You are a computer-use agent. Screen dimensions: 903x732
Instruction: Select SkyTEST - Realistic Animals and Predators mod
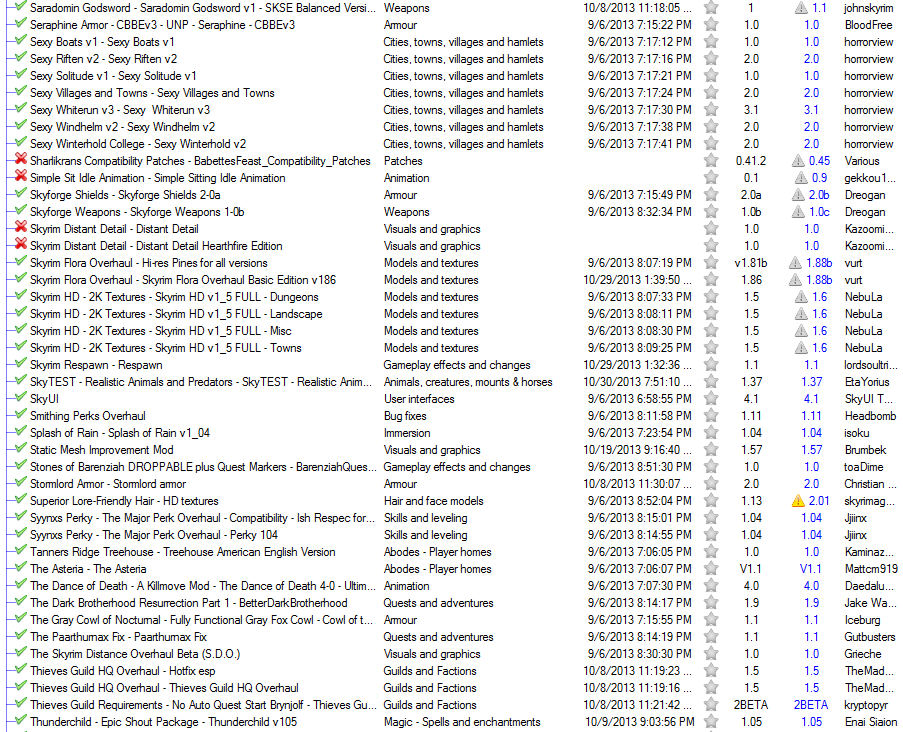coord(201,382)
